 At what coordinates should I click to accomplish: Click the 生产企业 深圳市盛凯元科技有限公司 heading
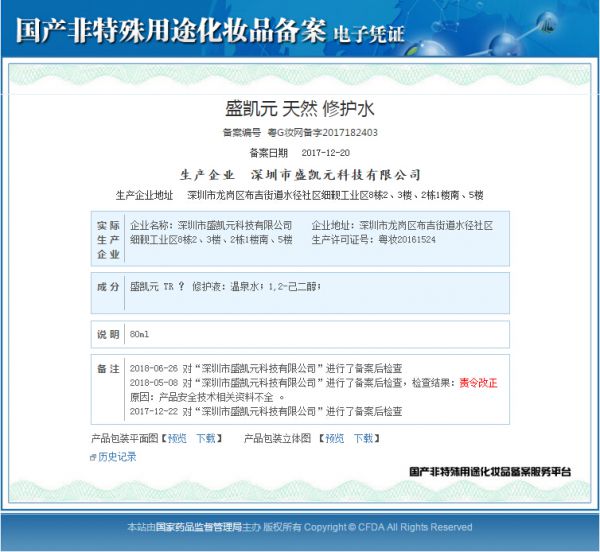pyautogui.click(x=300, y=175)
